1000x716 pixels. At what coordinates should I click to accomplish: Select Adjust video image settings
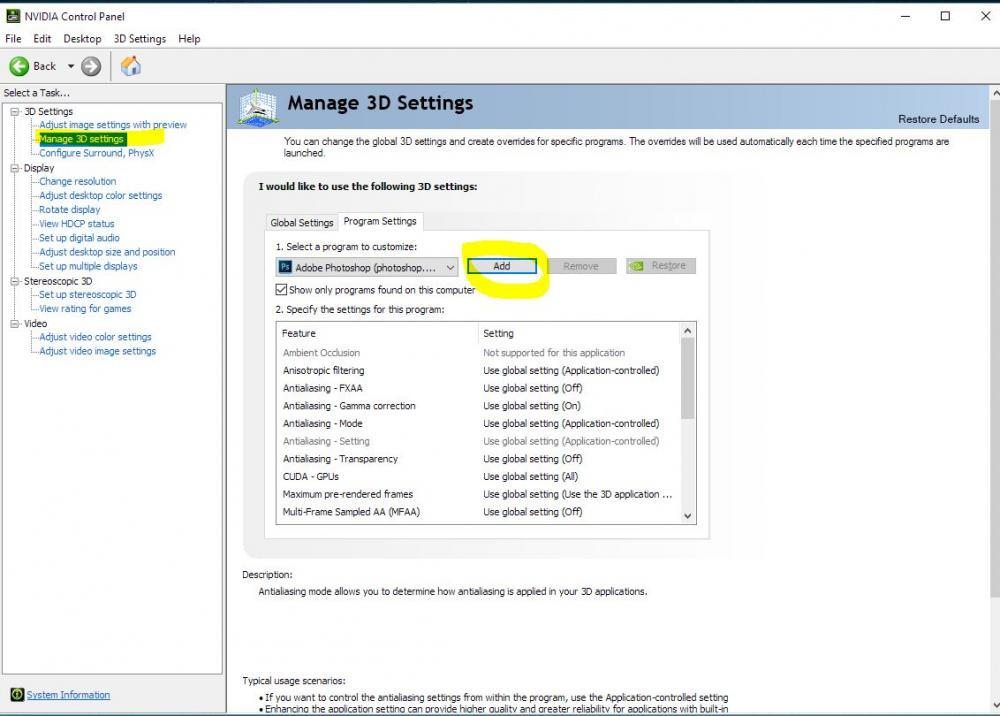click(98, 351)
